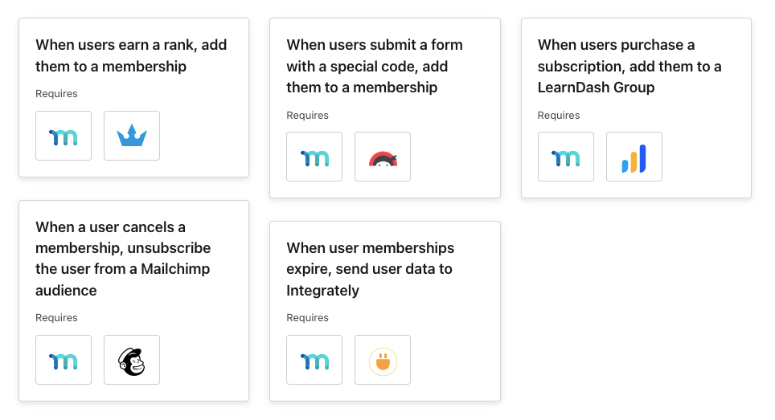Click the LearnDash bar chart icon

tap(634, 157)
